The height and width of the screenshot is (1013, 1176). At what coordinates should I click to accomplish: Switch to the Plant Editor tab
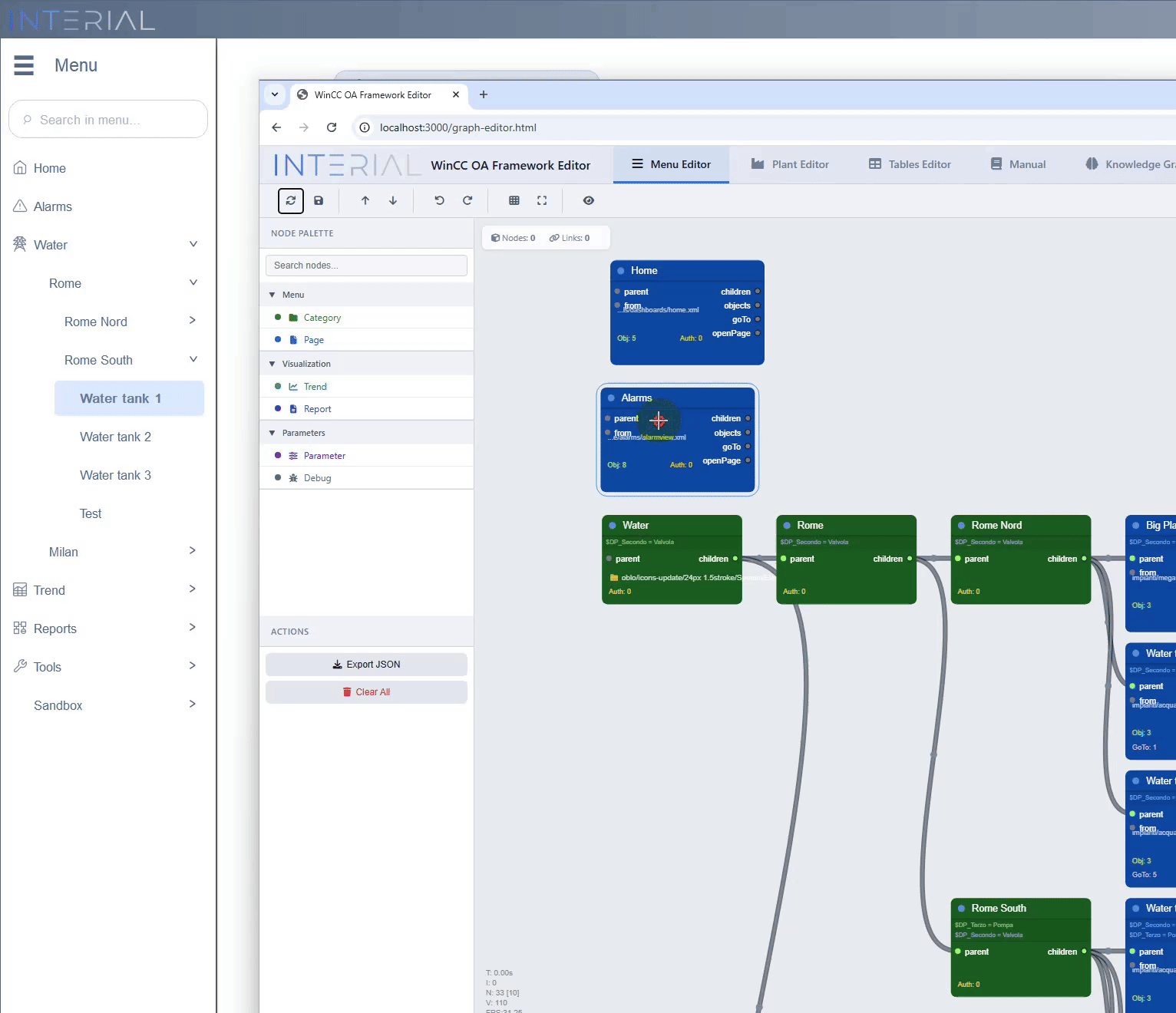790,164
